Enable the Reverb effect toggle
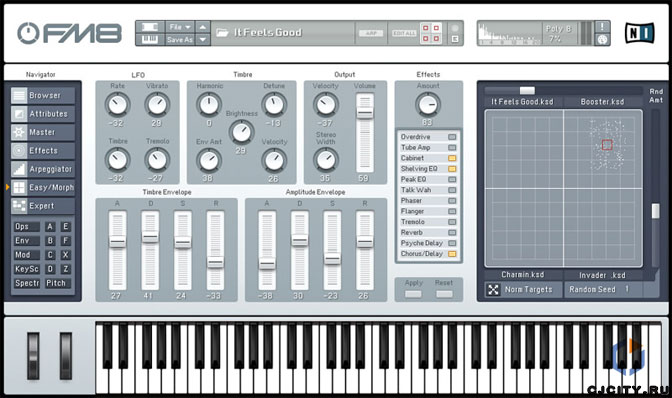The height and width of the screenshot is (398, 672). pyautogui.click(x=452, y=233)
